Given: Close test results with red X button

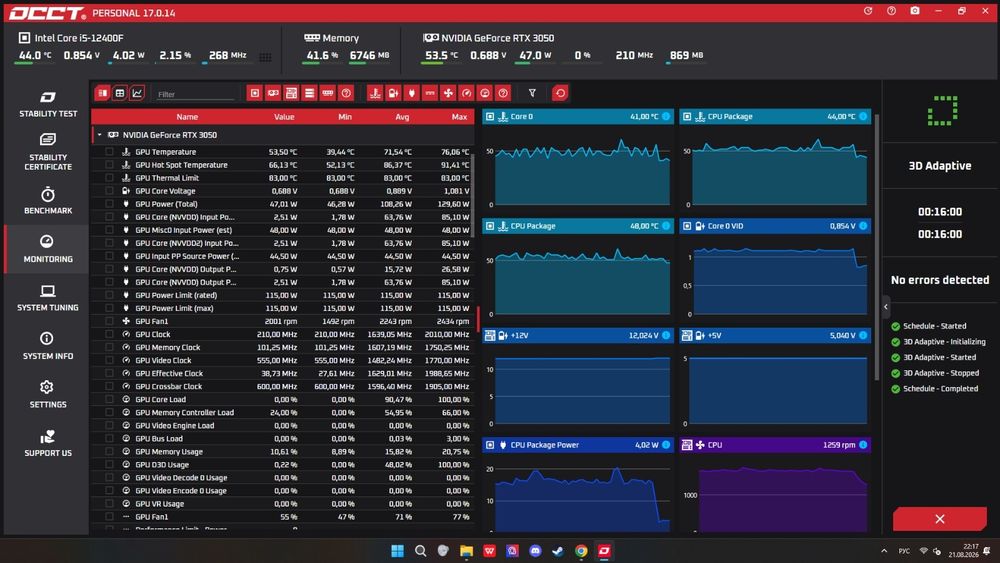Looking at the screenshot, I should coord(939,519).
